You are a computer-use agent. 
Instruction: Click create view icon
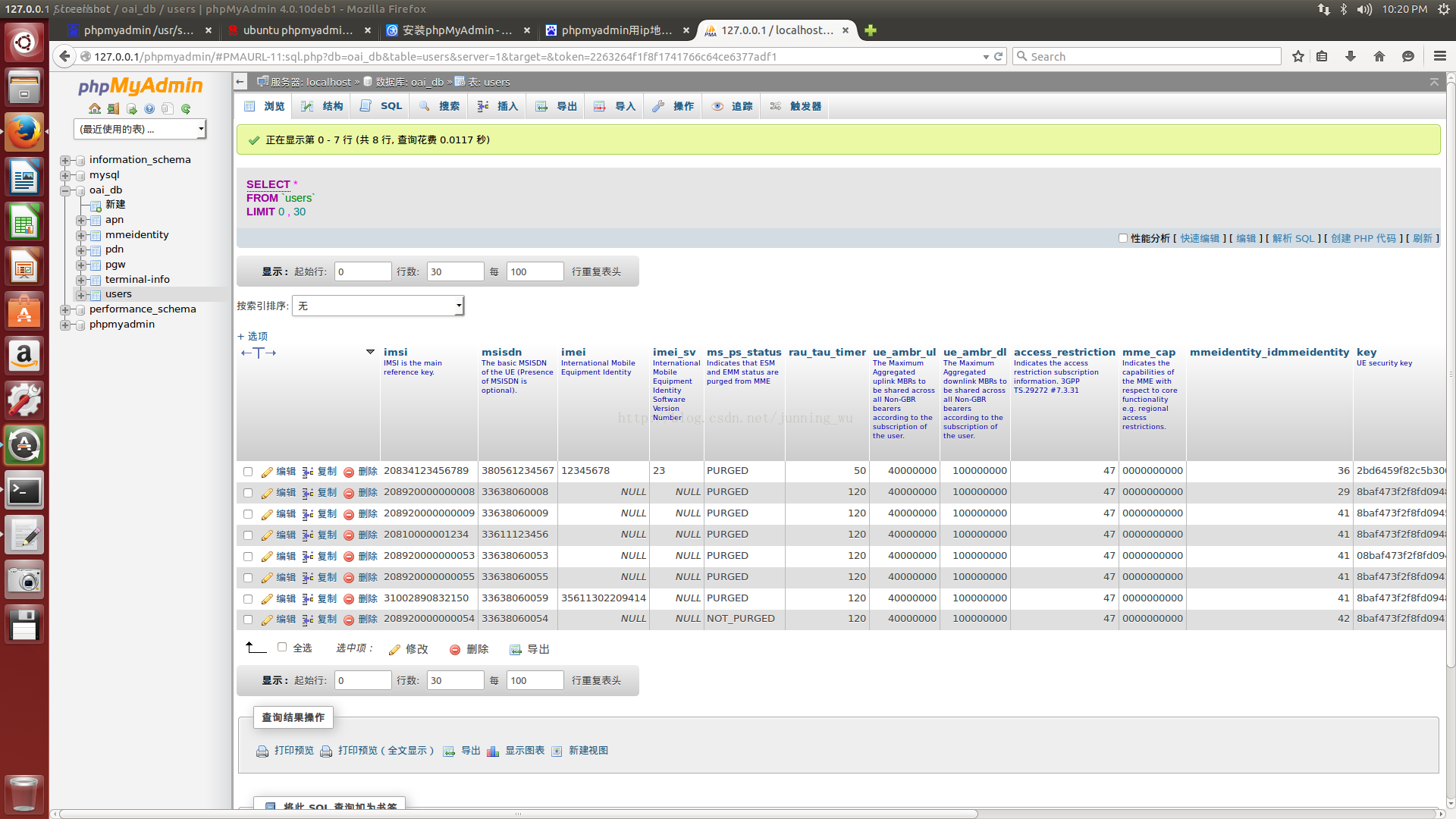pyautogui.click(x=557, y=752)
